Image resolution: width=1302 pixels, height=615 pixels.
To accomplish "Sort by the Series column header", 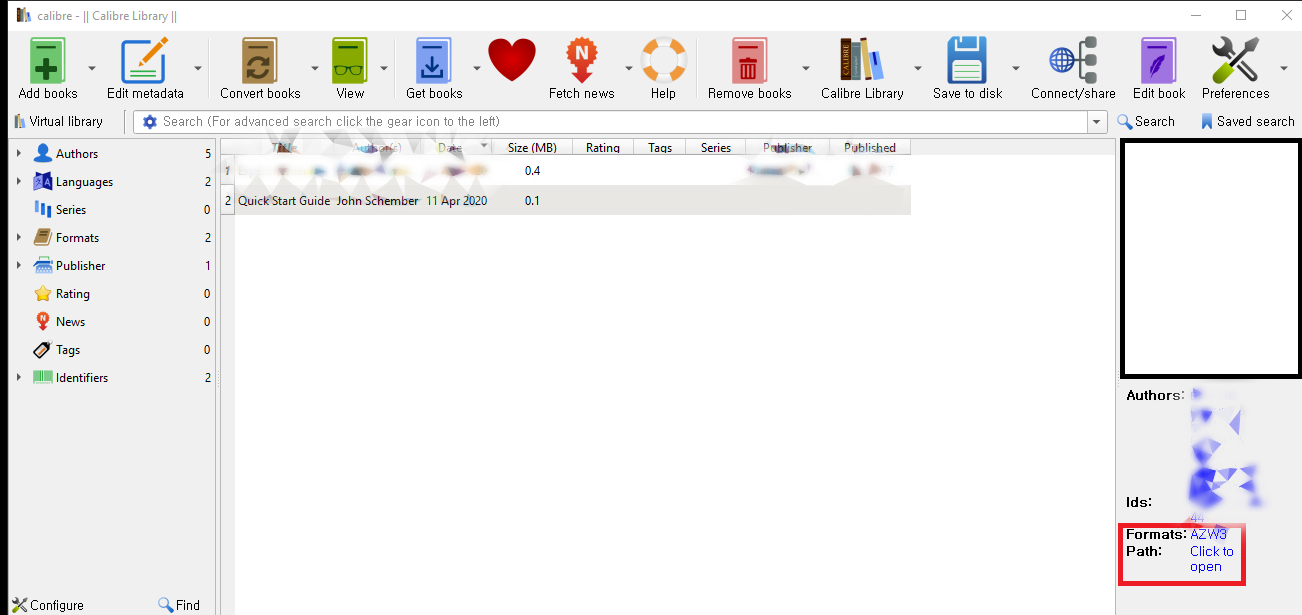I will tap(716, 148).
